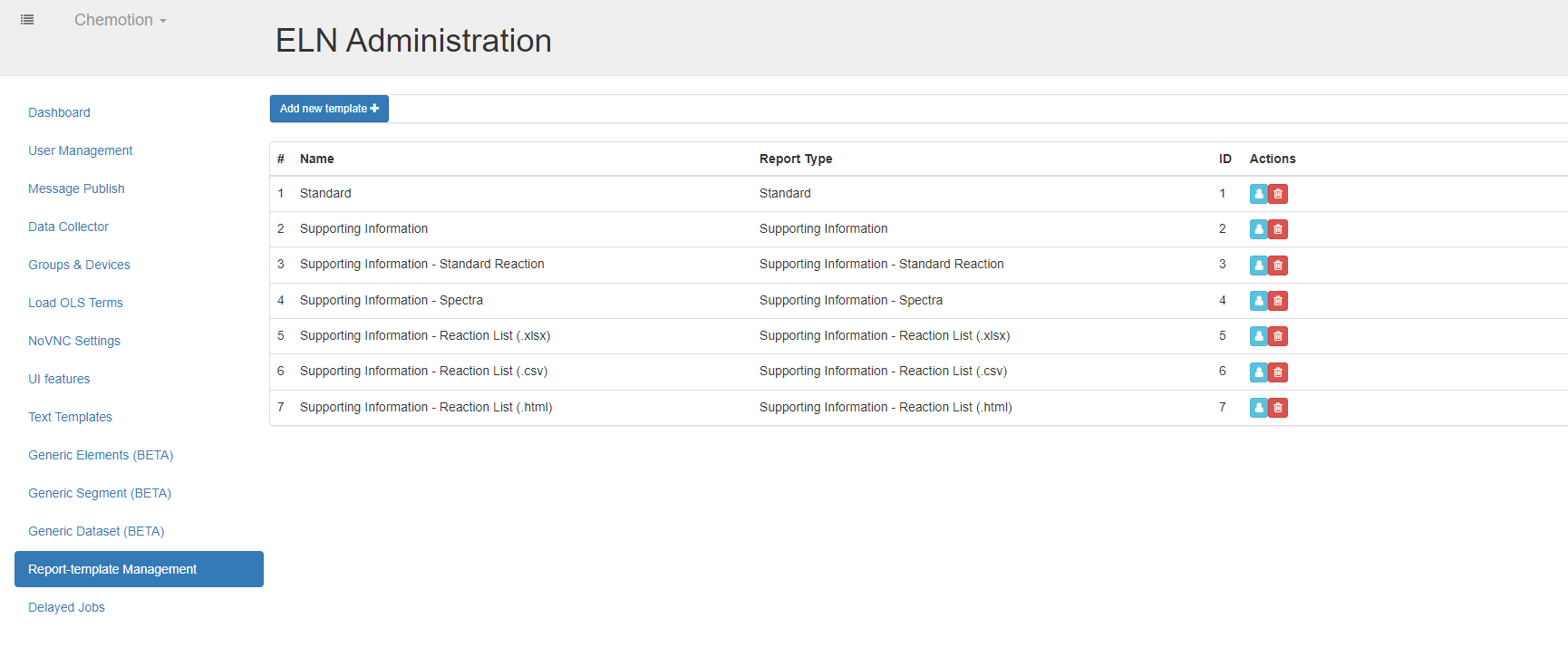Delete the Reaction List (.xlsx) template
This screenshot has height=657, width=1568.
point(1278,336)
